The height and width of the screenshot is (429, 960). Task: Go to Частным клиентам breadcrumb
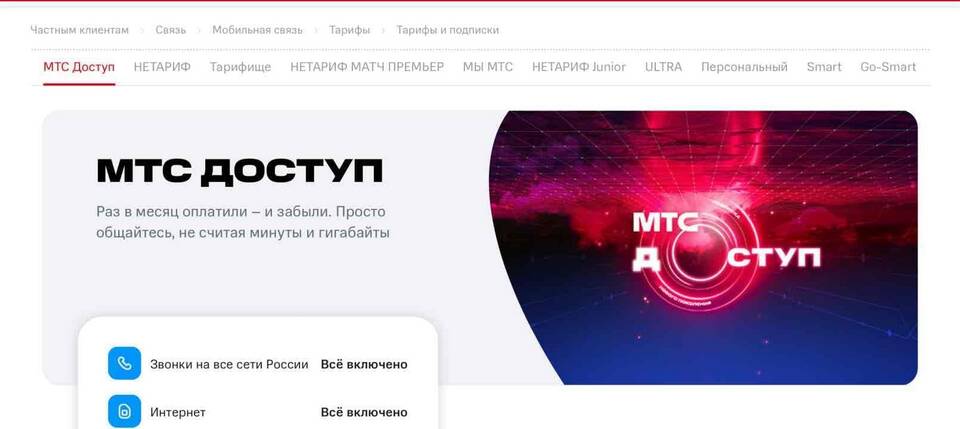(80, 30)
